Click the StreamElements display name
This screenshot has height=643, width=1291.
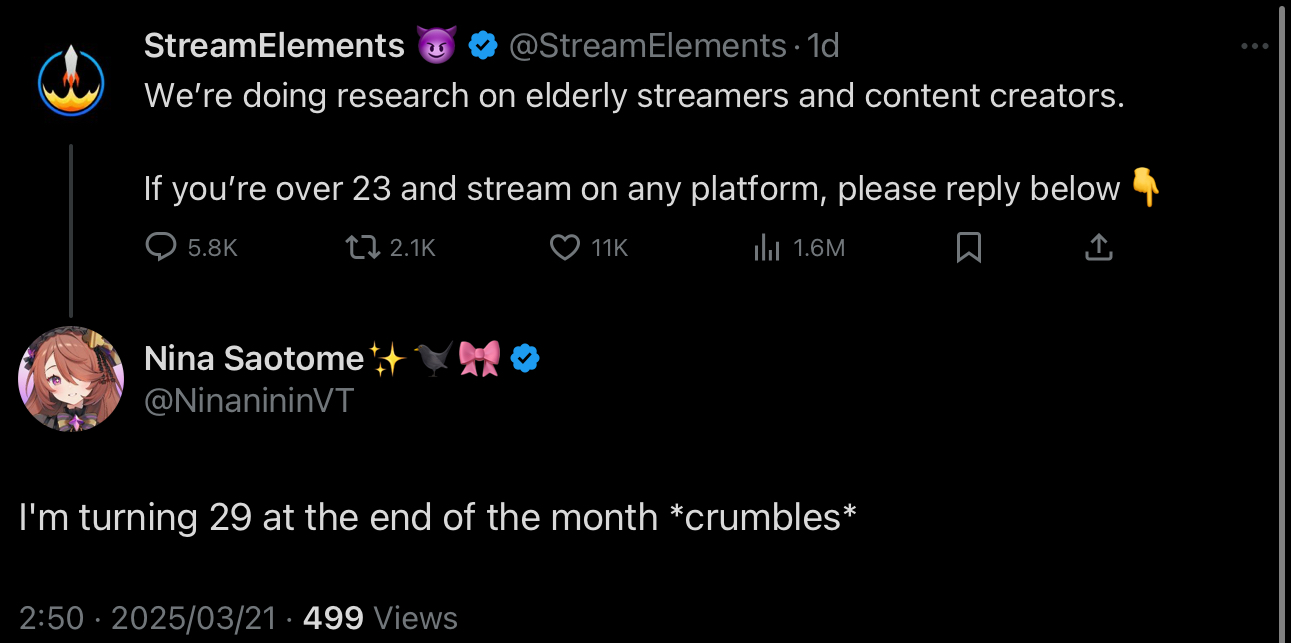point(273,45)
